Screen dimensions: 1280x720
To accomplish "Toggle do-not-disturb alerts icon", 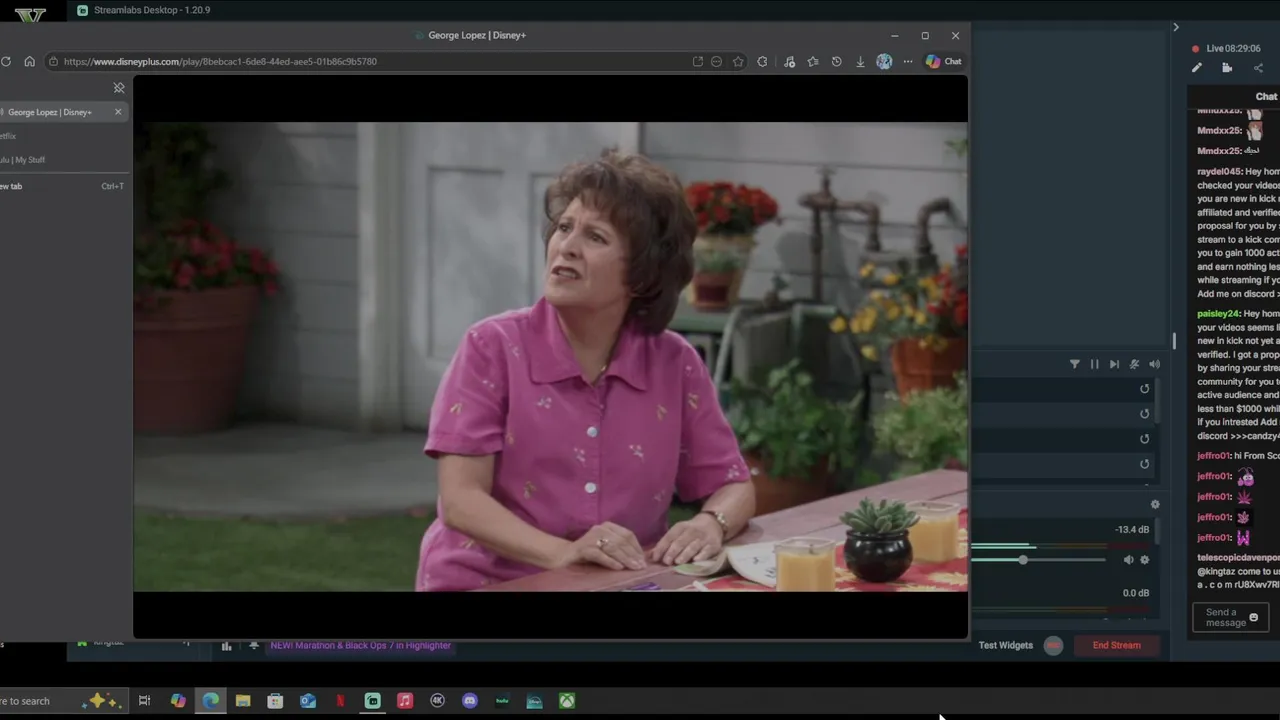I will (1134, 364).
